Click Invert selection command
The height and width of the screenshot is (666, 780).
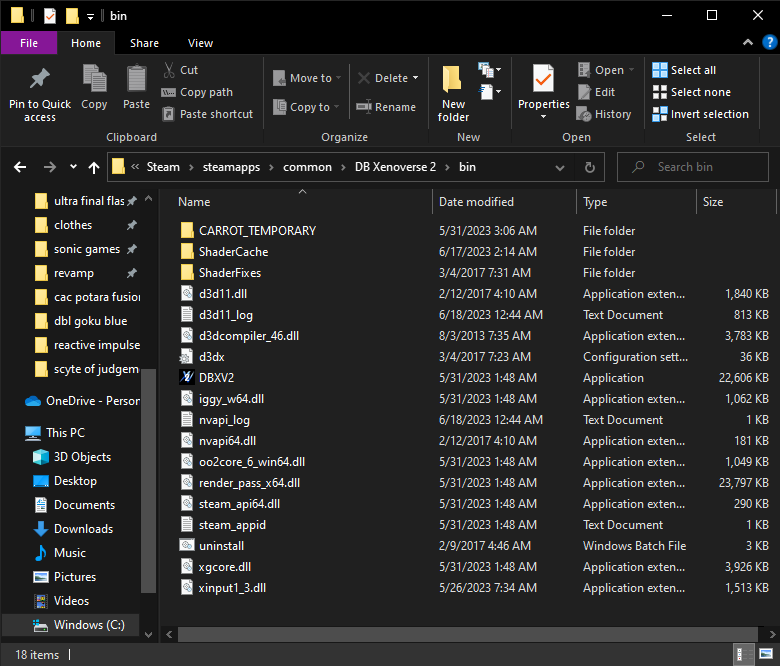[700, 114]
